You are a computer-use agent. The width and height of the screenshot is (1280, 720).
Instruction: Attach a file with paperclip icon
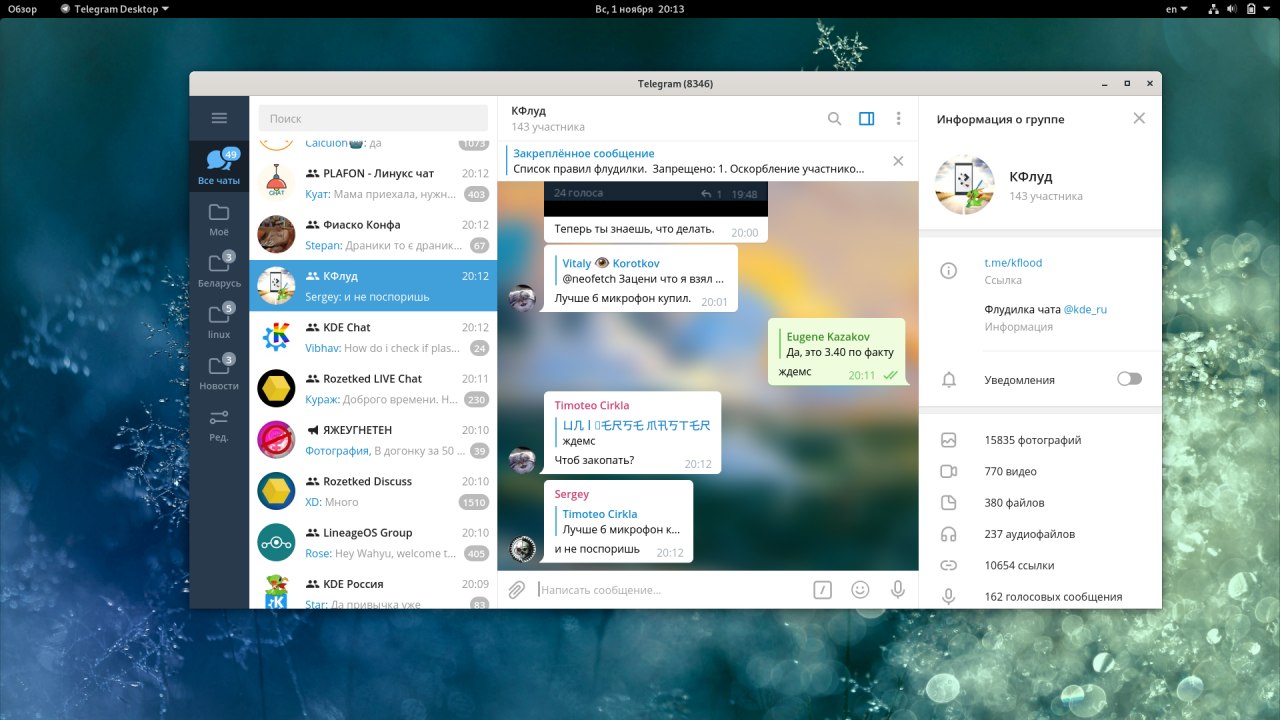tap(516, 590)
